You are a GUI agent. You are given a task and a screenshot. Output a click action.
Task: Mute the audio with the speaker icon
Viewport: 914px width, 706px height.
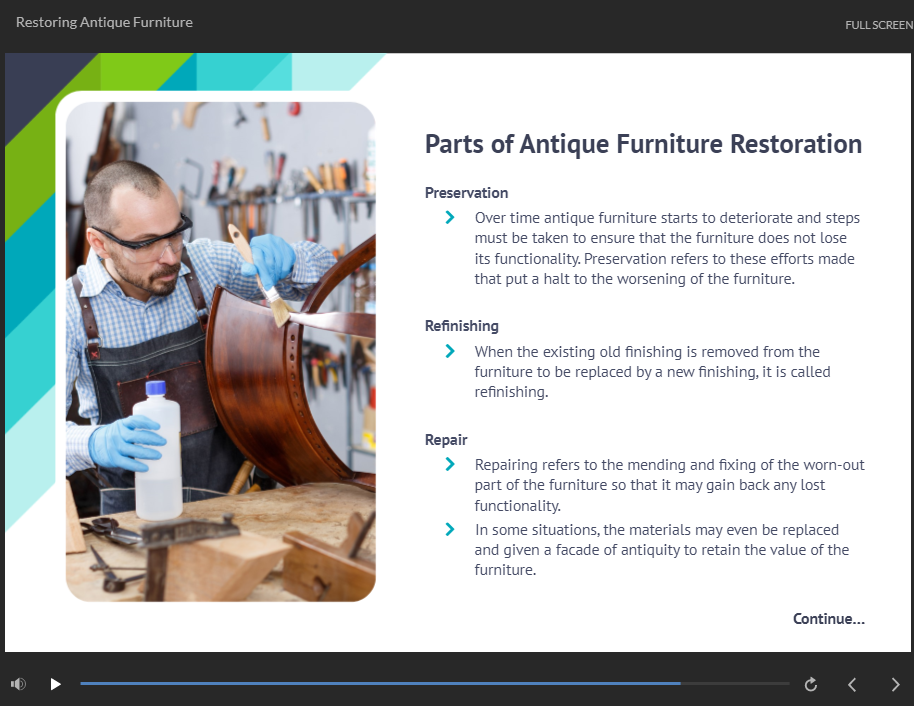(18, 684)
